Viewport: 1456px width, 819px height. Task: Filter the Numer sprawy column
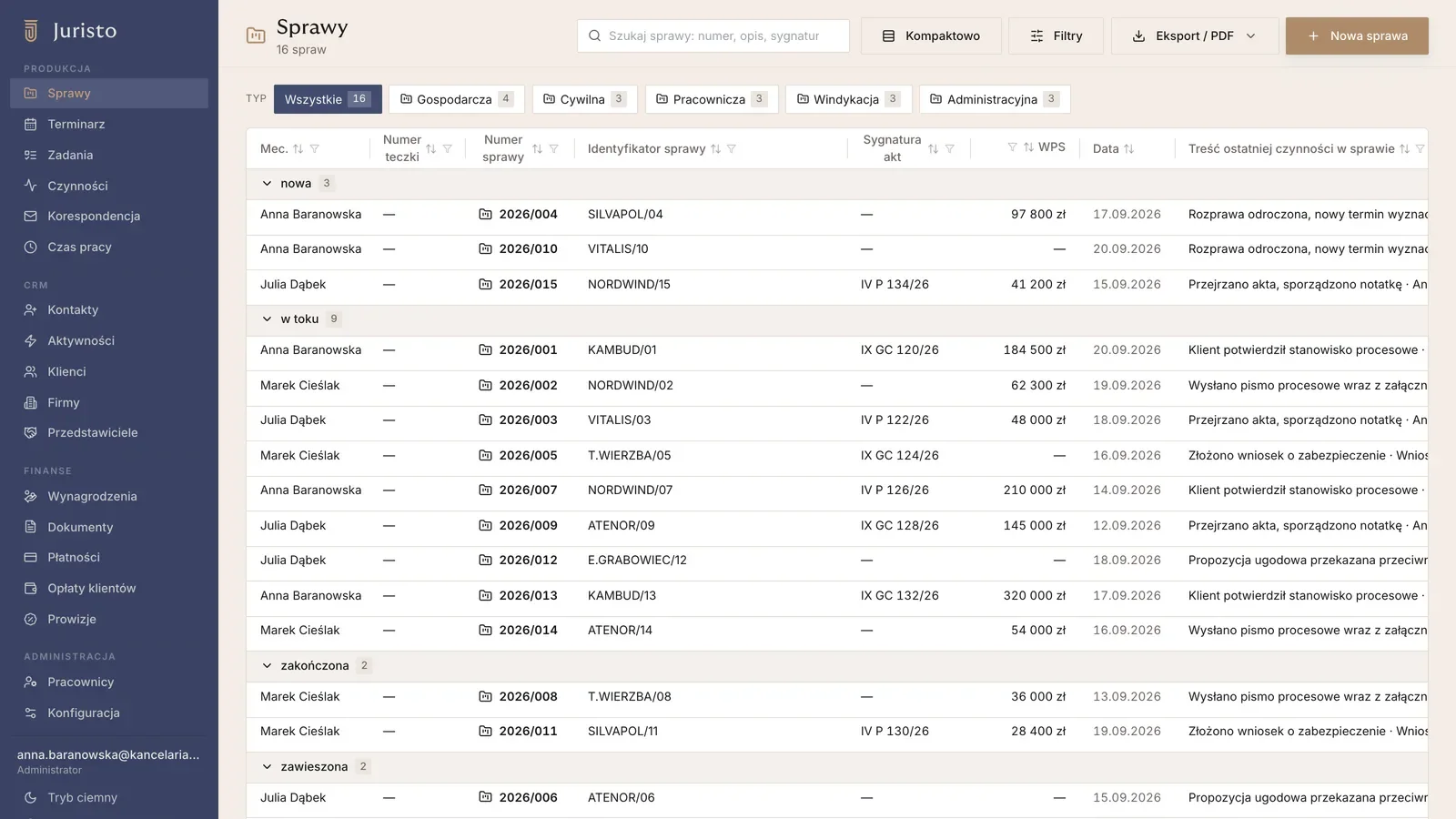pos(553,148)
